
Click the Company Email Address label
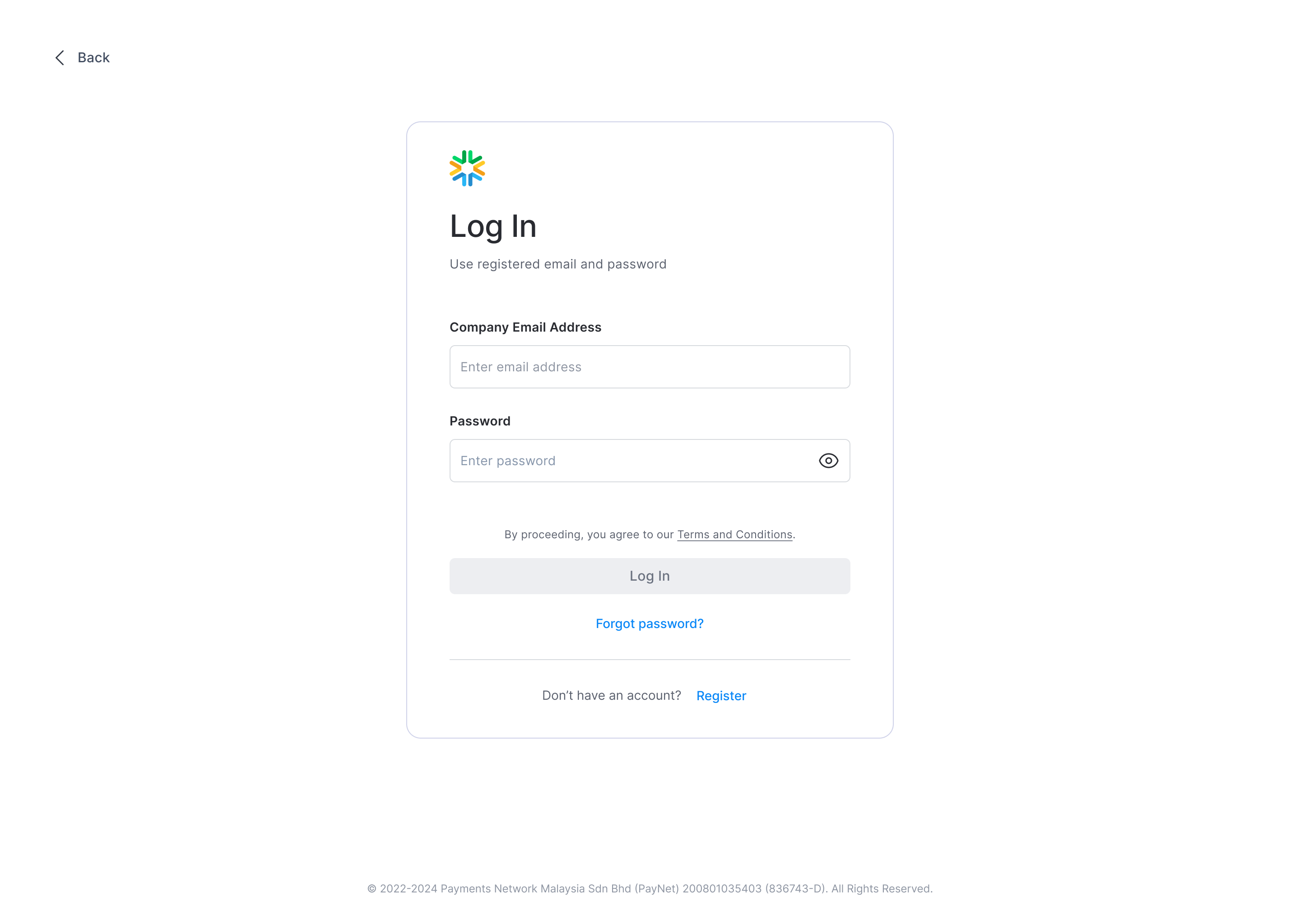coord(525,327)
